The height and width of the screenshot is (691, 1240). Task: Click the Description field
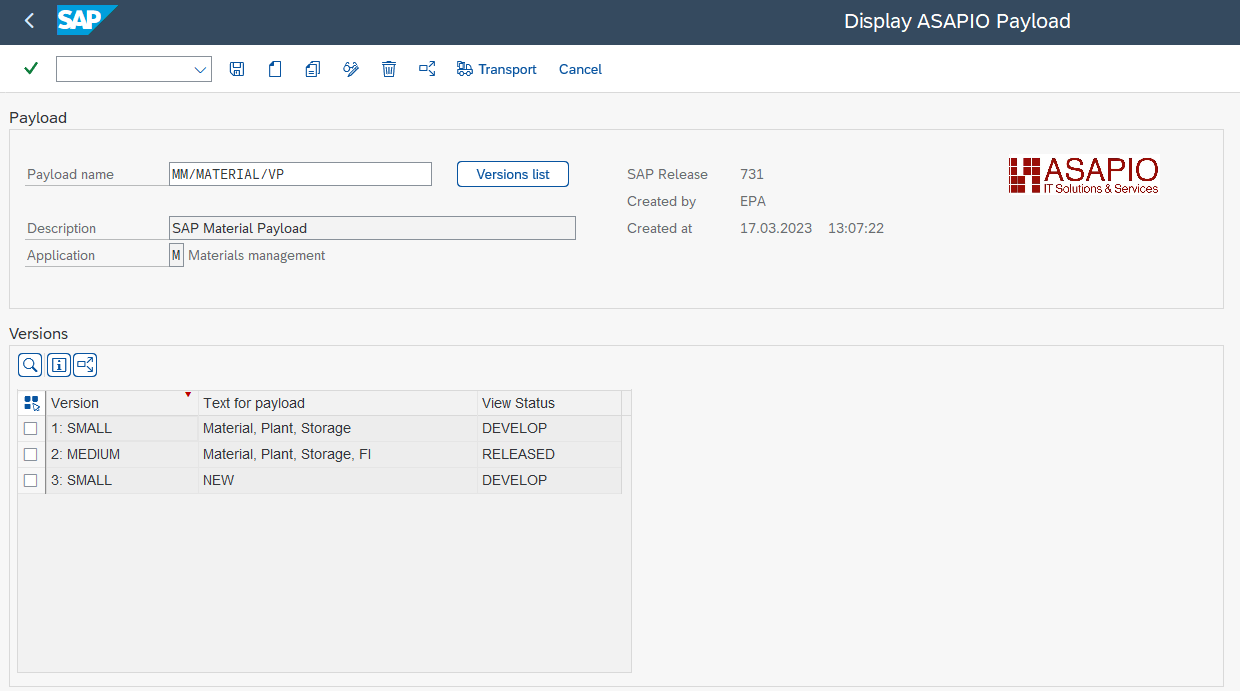click(x=373, y=228)
